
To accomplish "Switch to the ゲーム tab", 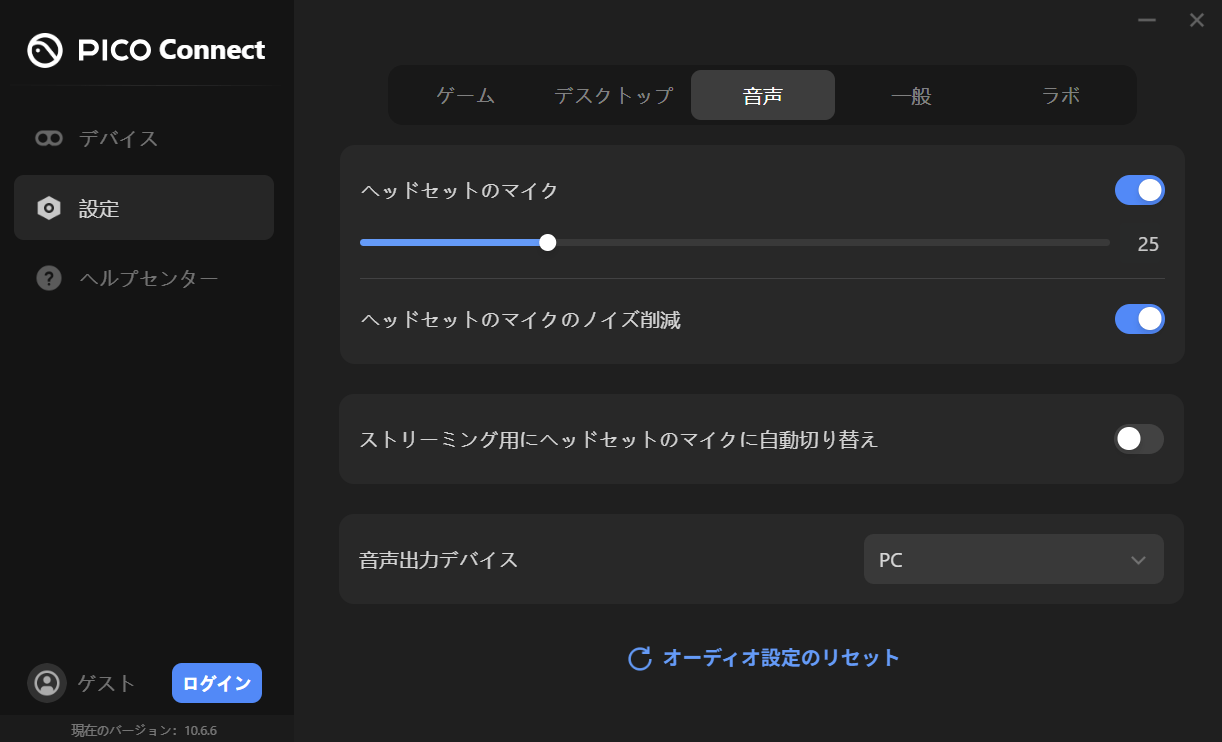I will (x=465, y=96).
